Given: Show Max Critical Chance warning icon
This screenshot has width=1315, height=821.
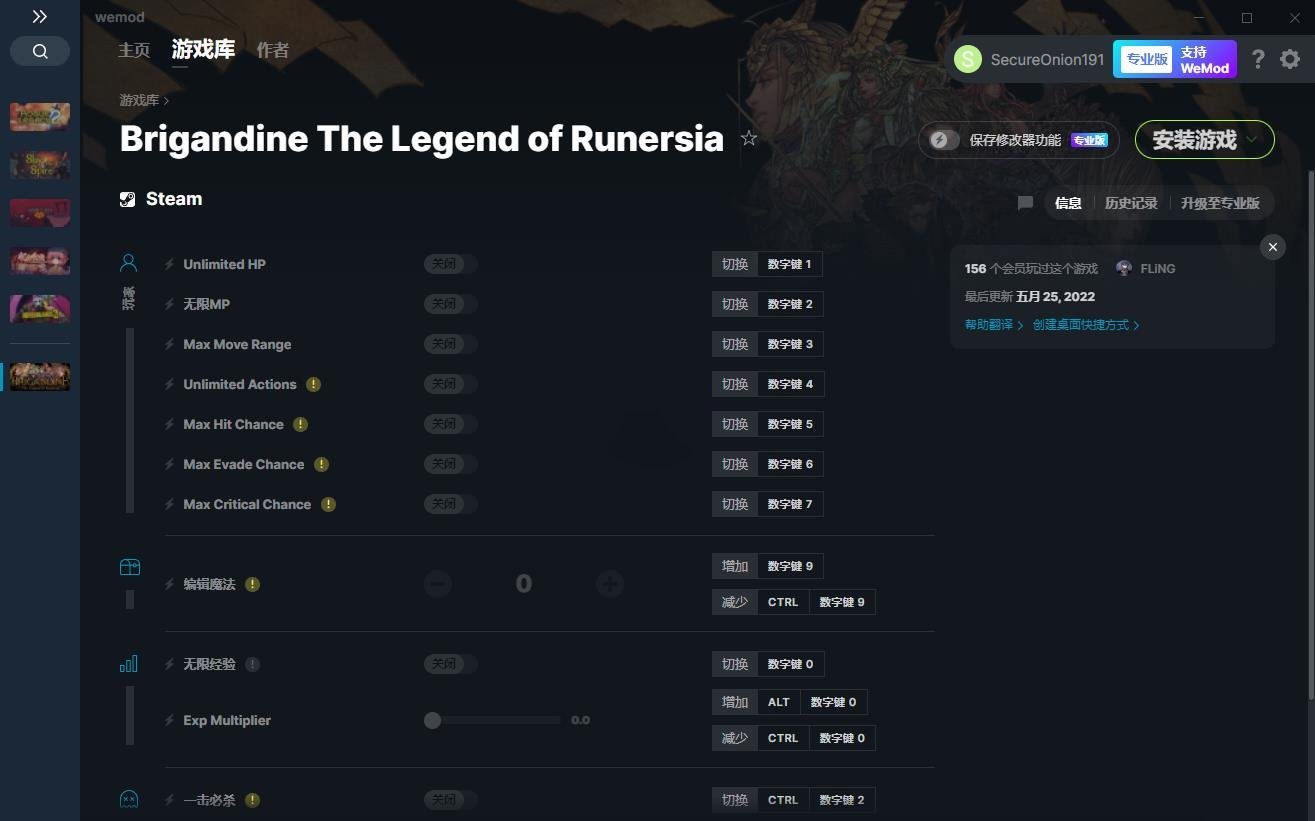Looking at the screenshot, I should pyautogui.click(x=328, y=504).
